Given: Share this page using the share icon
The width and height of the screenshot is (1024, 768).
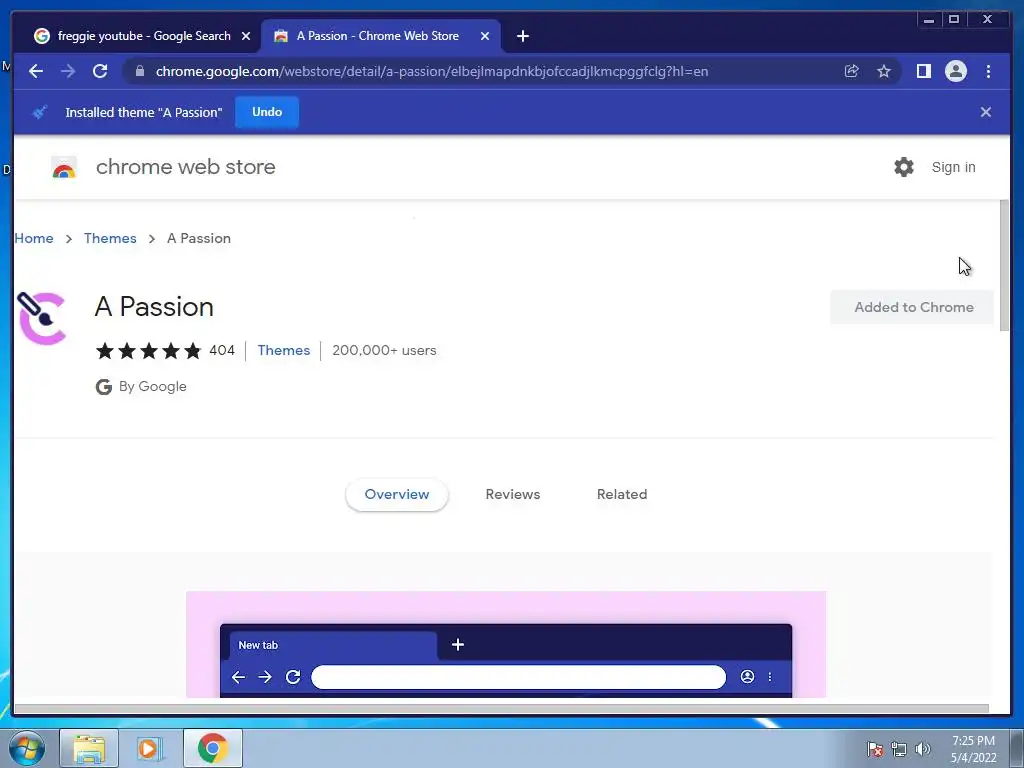Looking at the screenshot, I should tap(851, 71).
